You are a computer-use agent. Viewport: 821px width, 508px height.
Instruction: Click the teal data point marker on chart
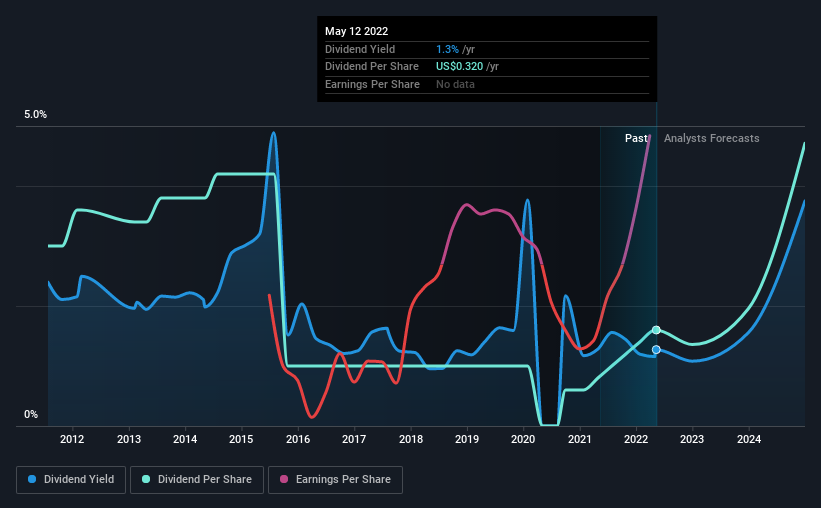click(x=656, y=330)
